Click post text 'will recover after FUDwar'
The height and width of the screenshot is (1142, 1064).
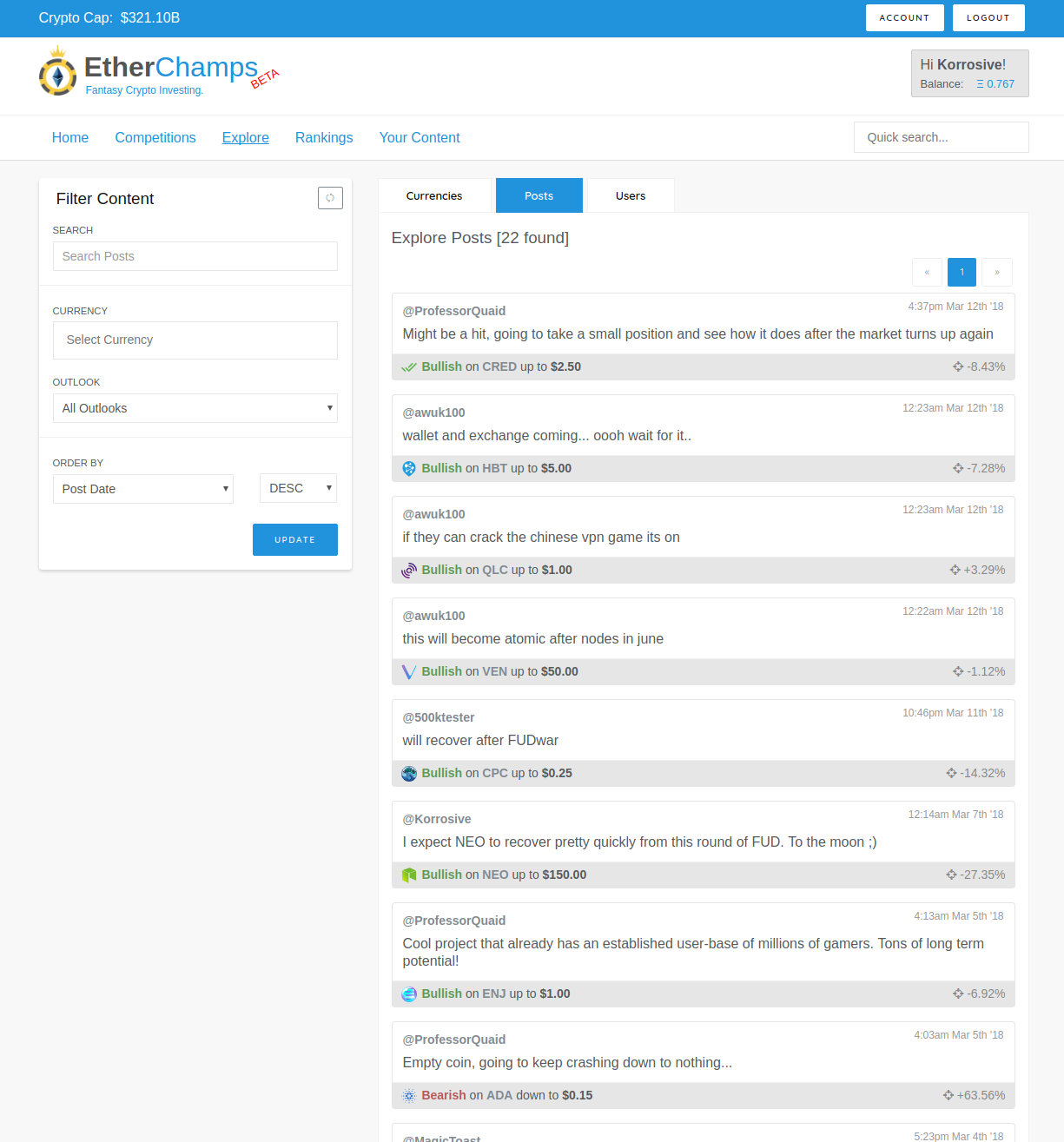coord(480,741)
